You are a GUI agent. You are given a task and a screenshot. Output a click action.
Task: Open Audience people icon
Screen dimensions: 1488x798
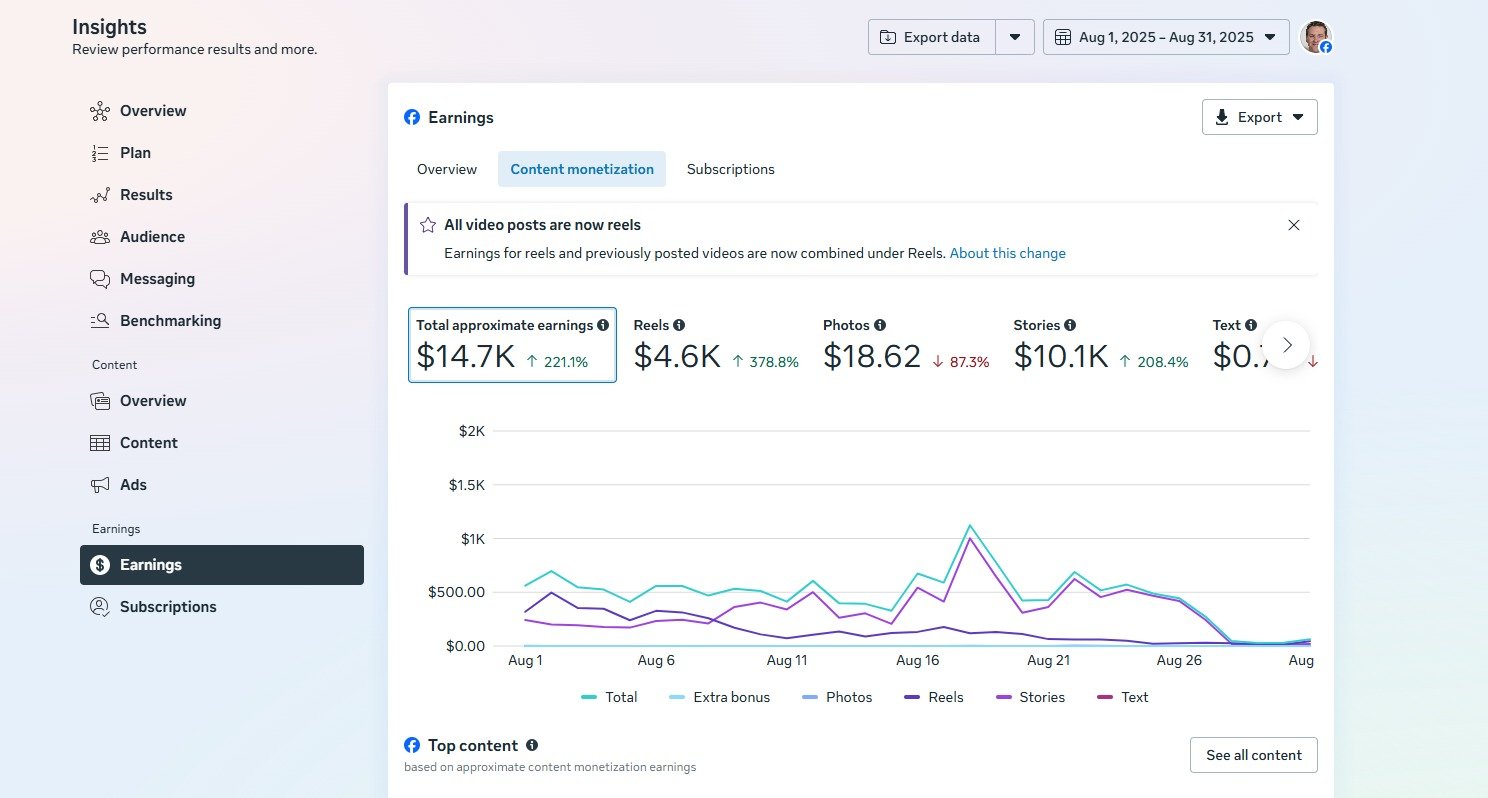tap(99, 237)
